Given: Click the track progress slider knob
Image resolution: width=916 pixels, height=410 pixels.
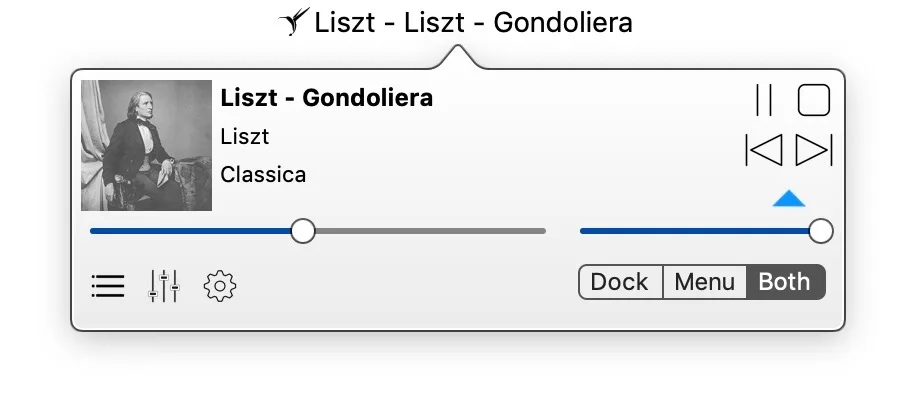Looking at the screenshot, I should (x=302, y=231).
